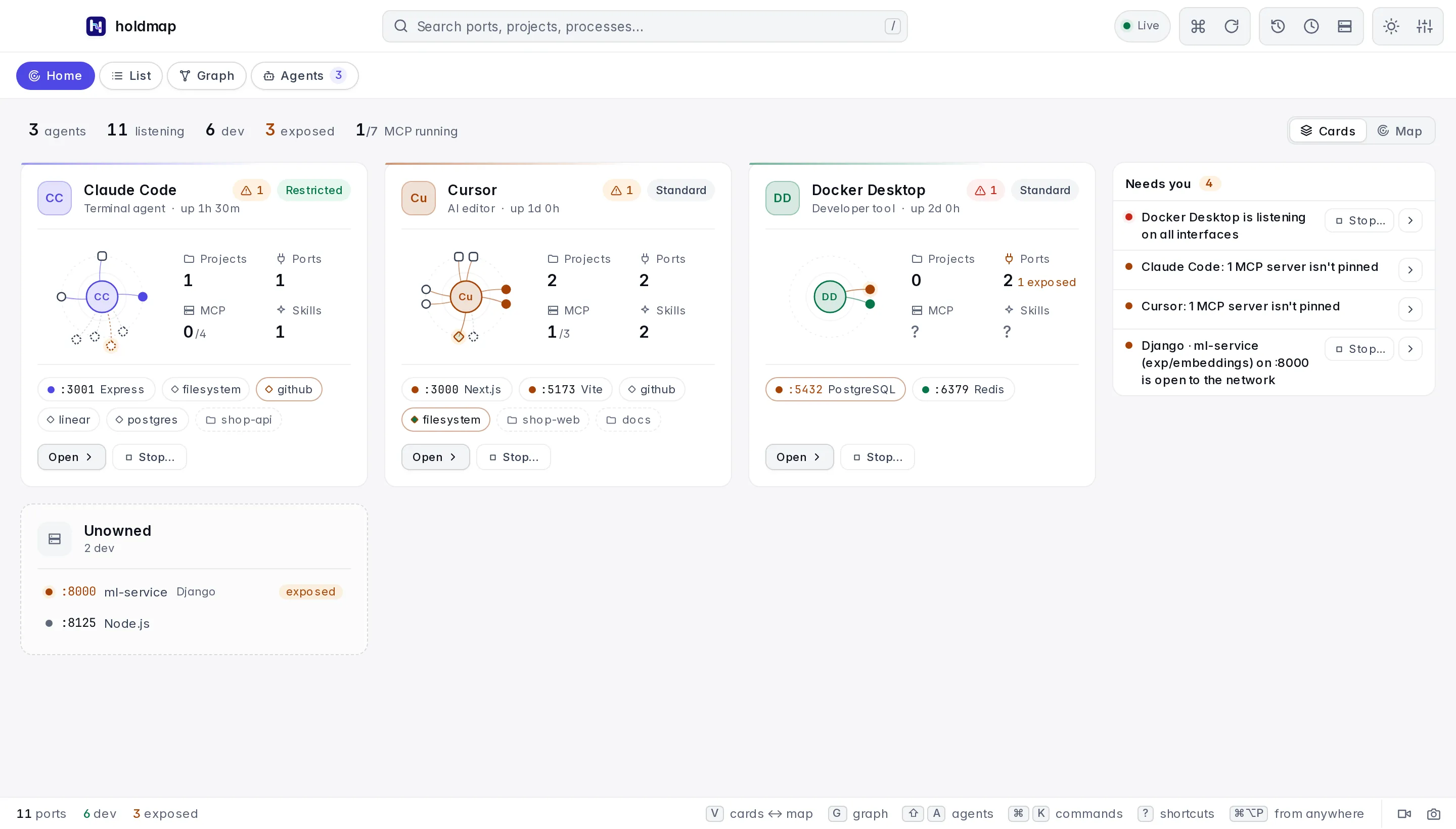This screenshot has height=829, width=1456.
Task: Stop Docker Desktop from the Needs you alert
Action: point(1359,221)
